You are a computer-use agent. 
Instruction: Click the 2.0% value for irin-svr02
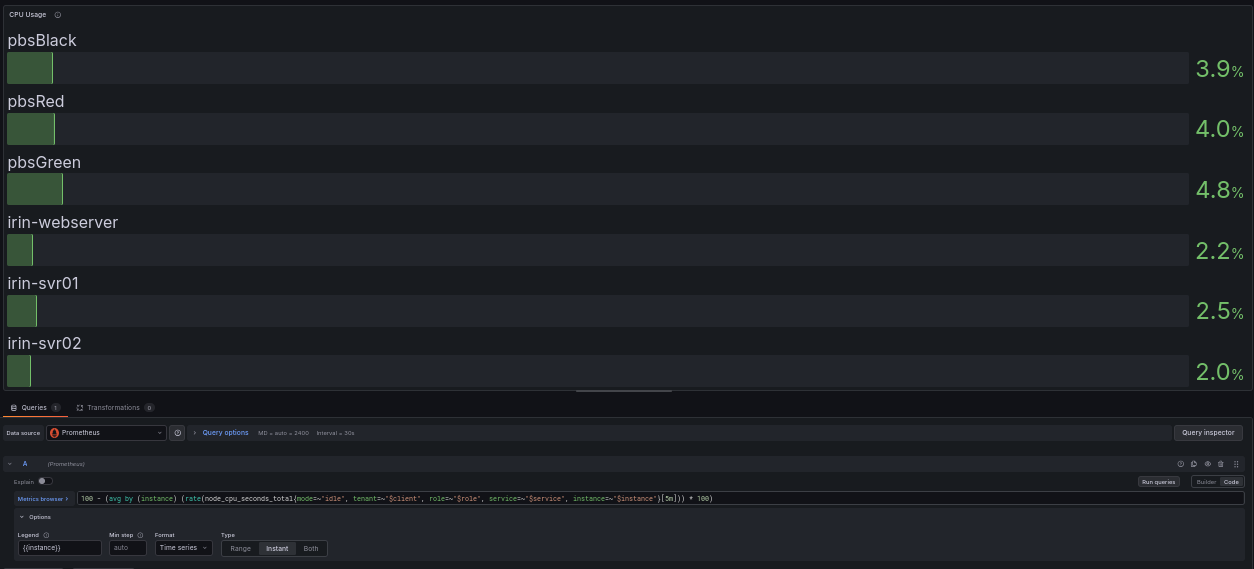(1220, 373)
